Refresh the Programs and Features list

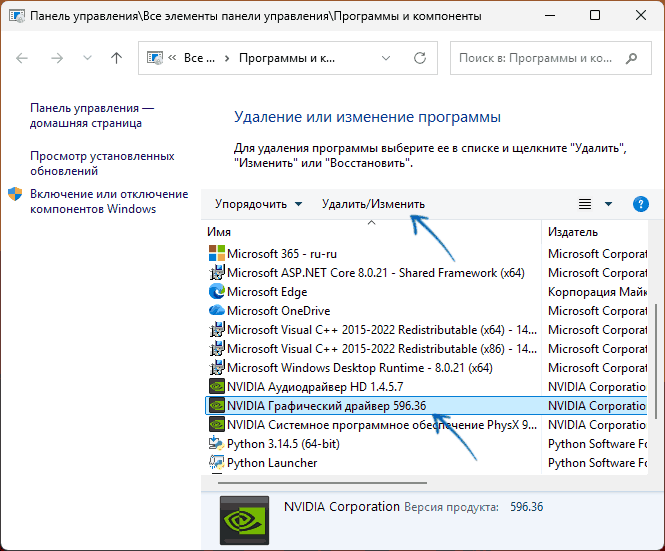420,58
